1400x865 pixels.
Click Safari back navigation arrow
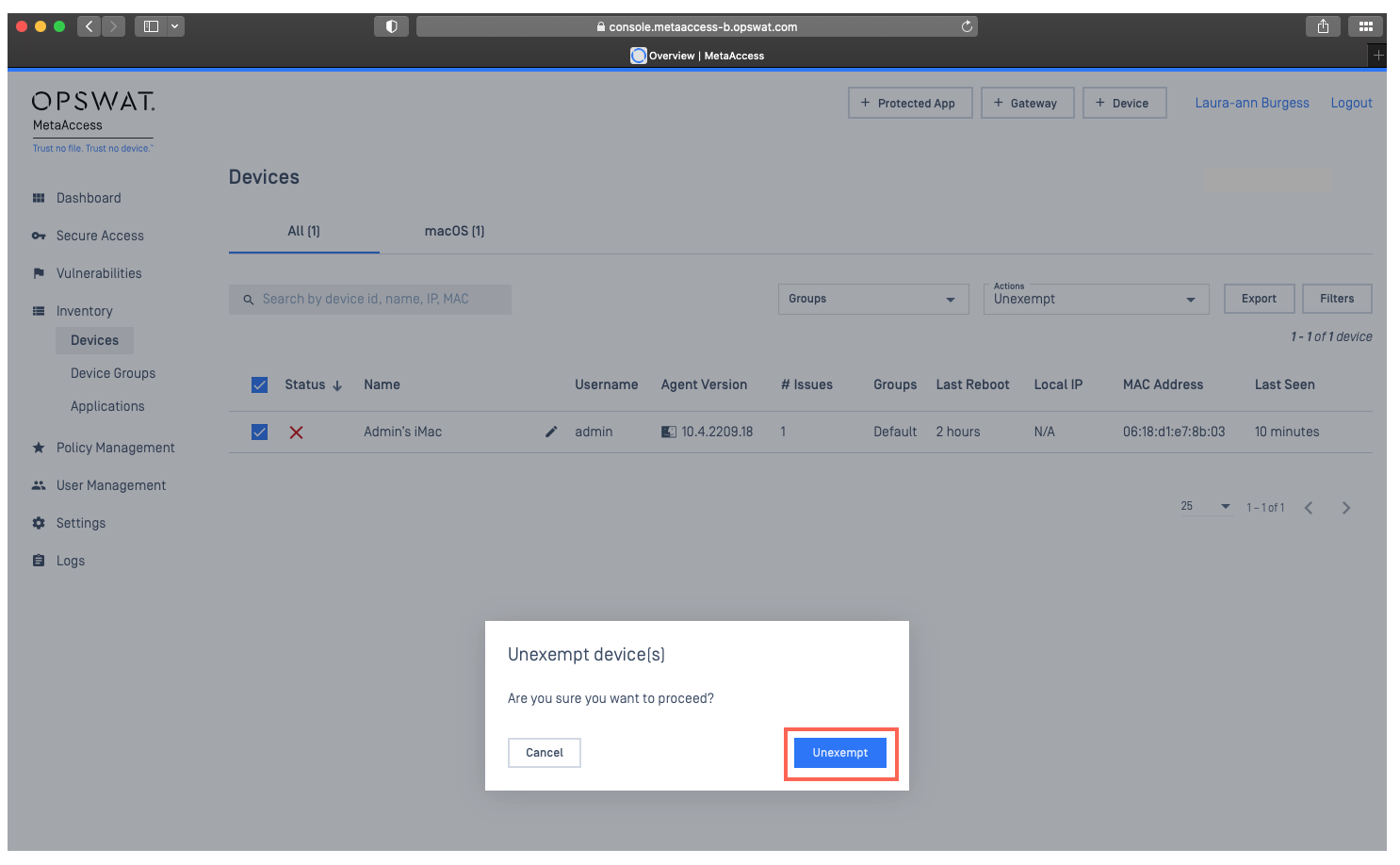coord(90,26)
